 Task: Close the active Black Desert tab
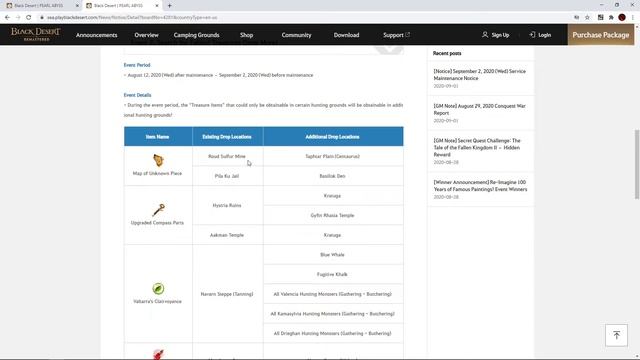pyautogui.click(x=157, y=6)
